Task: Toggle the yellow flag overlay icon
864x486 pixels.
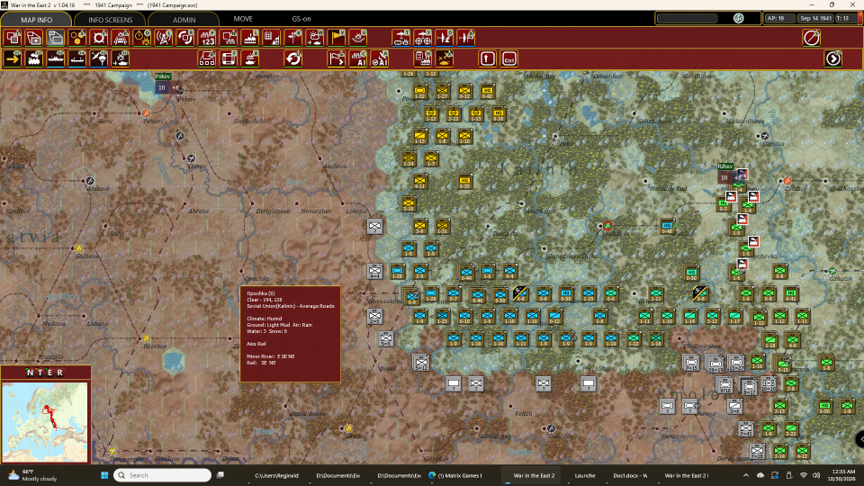Action: point(336,38)
